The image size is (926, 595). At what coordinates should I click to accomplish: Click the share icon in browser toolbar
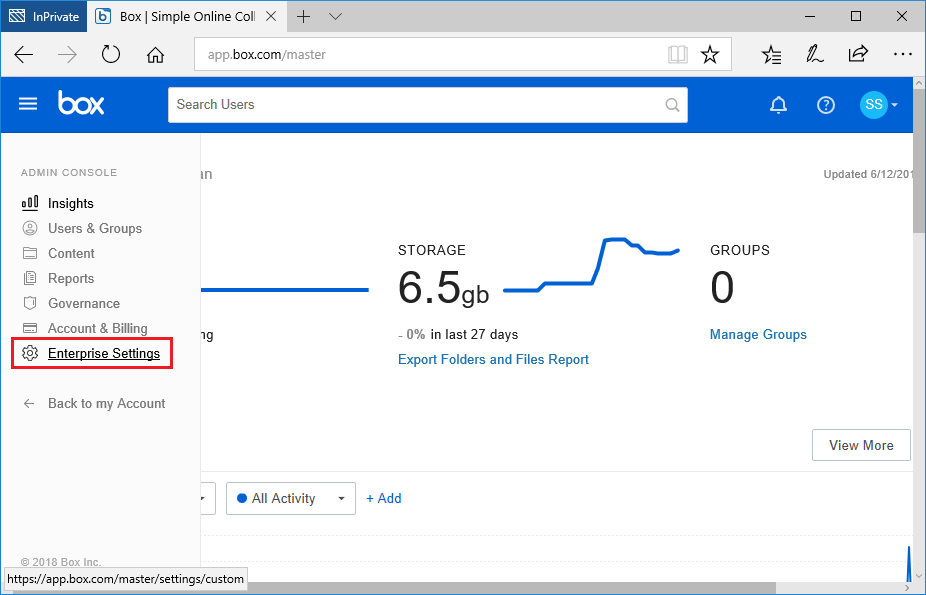[x=858, y=55]
